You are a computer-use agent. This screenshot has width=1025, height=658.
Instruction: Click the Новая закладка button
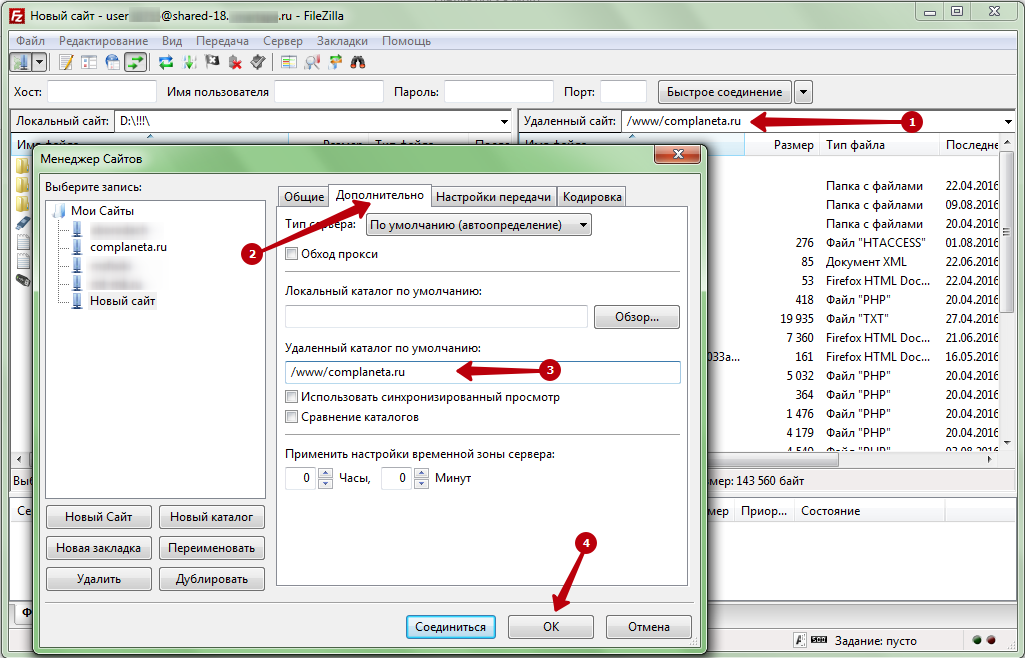tap(99, 548)
